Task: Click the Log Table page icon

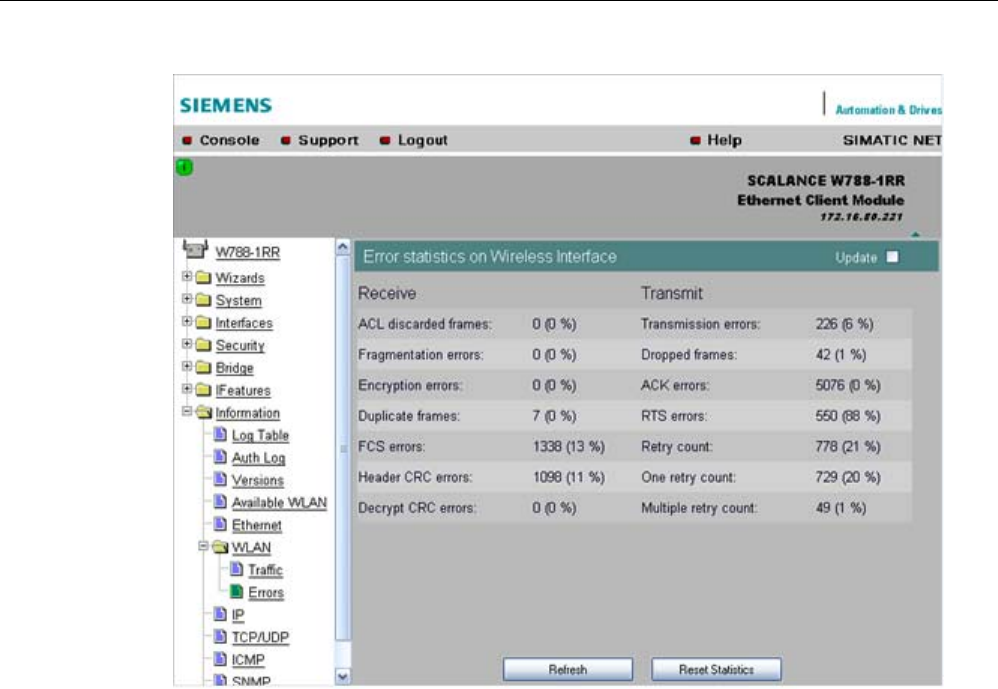Action: coord(220,435)
